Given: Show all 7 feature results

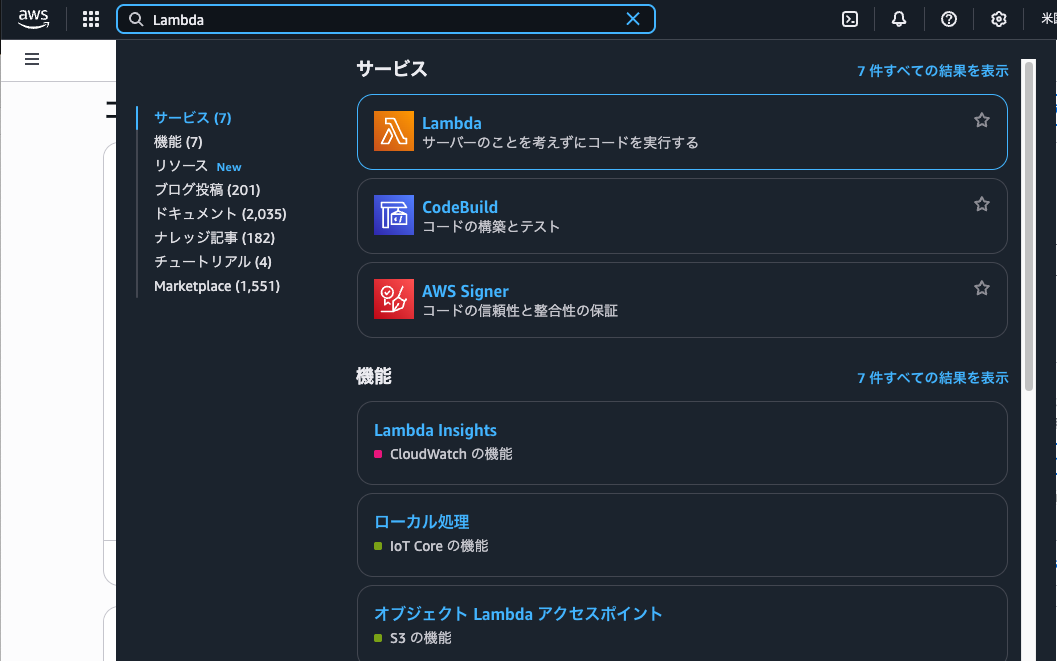Looking at the screenshot, I should pyautogui.click(x=932, y=378).
